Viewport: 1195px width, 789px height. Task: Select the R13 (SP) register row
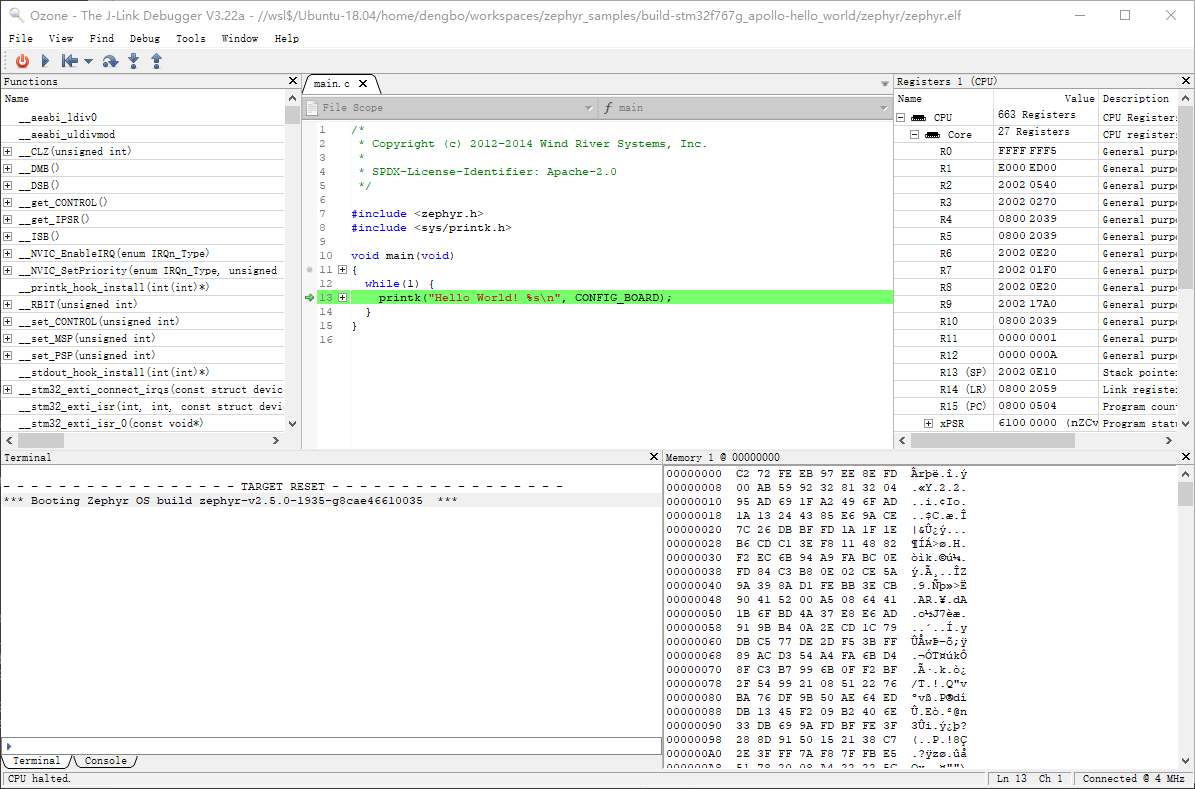pos(1036,372)
